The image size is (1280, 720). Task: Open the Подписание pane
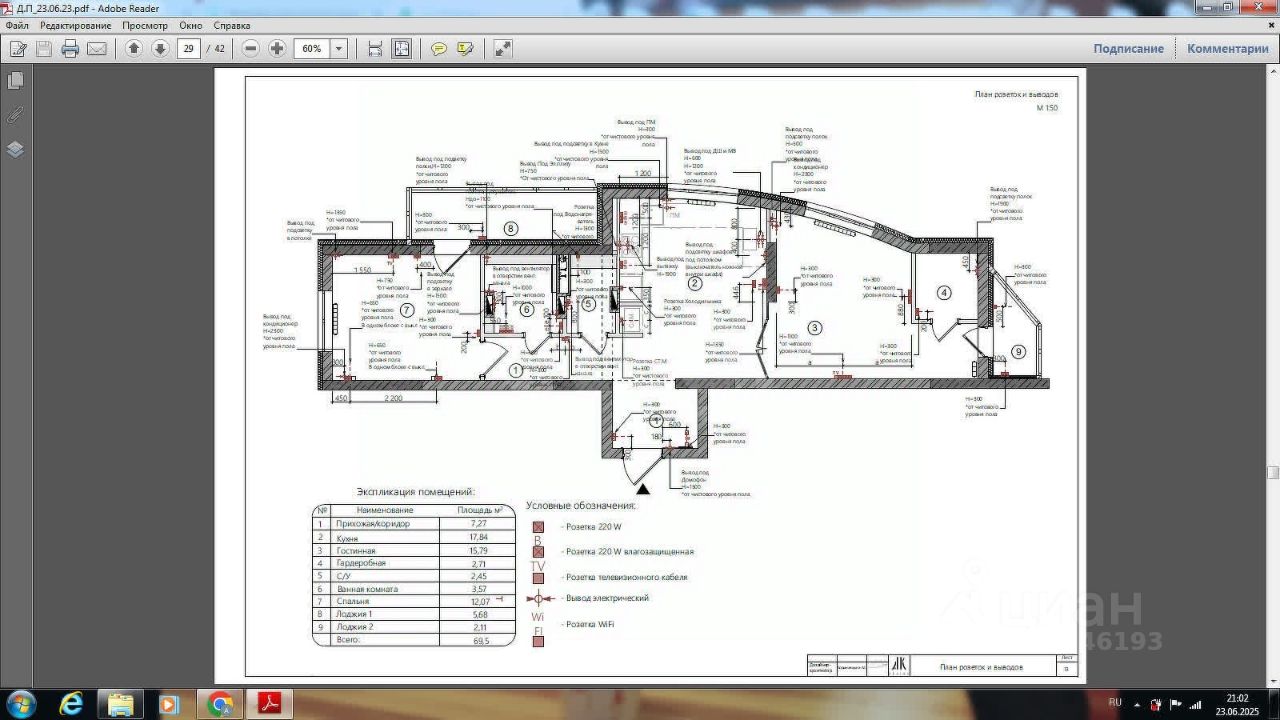[x=1128, y=49]
